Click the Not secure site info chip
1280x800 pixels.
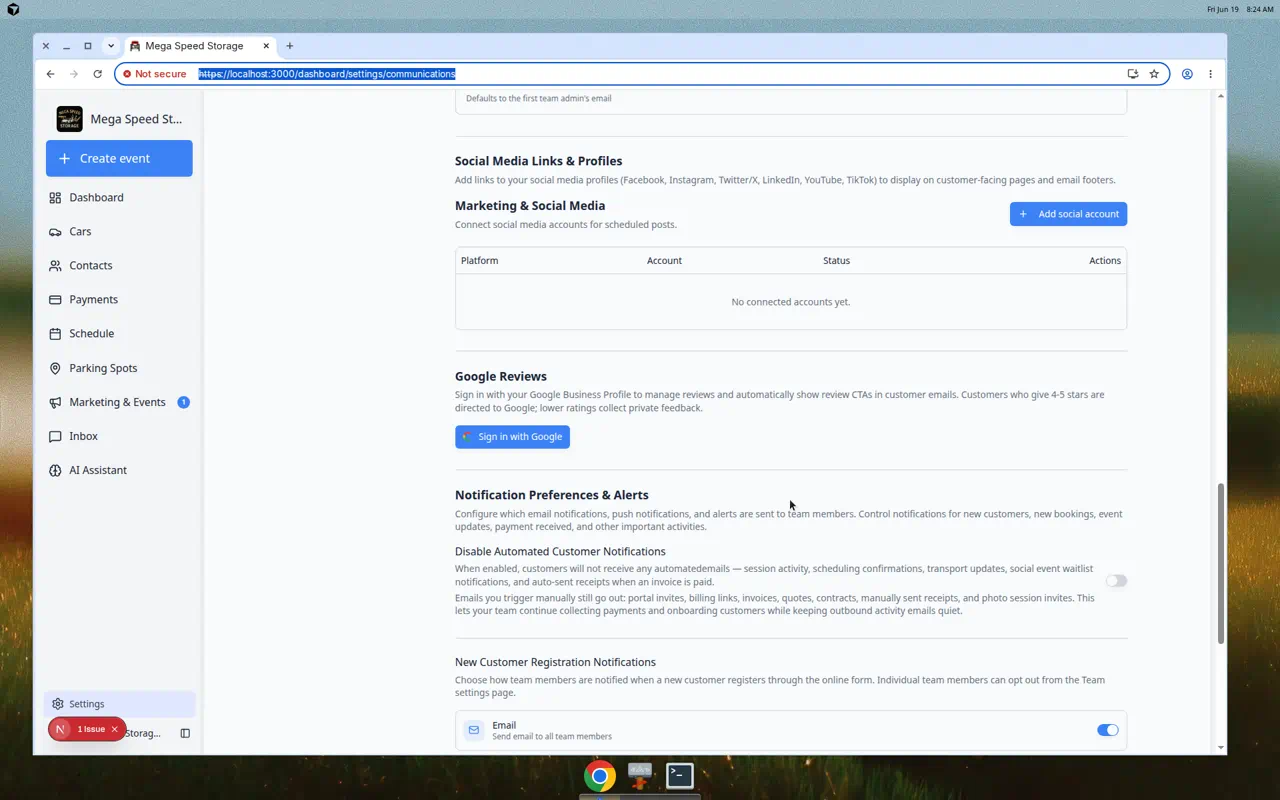(155, 74)
